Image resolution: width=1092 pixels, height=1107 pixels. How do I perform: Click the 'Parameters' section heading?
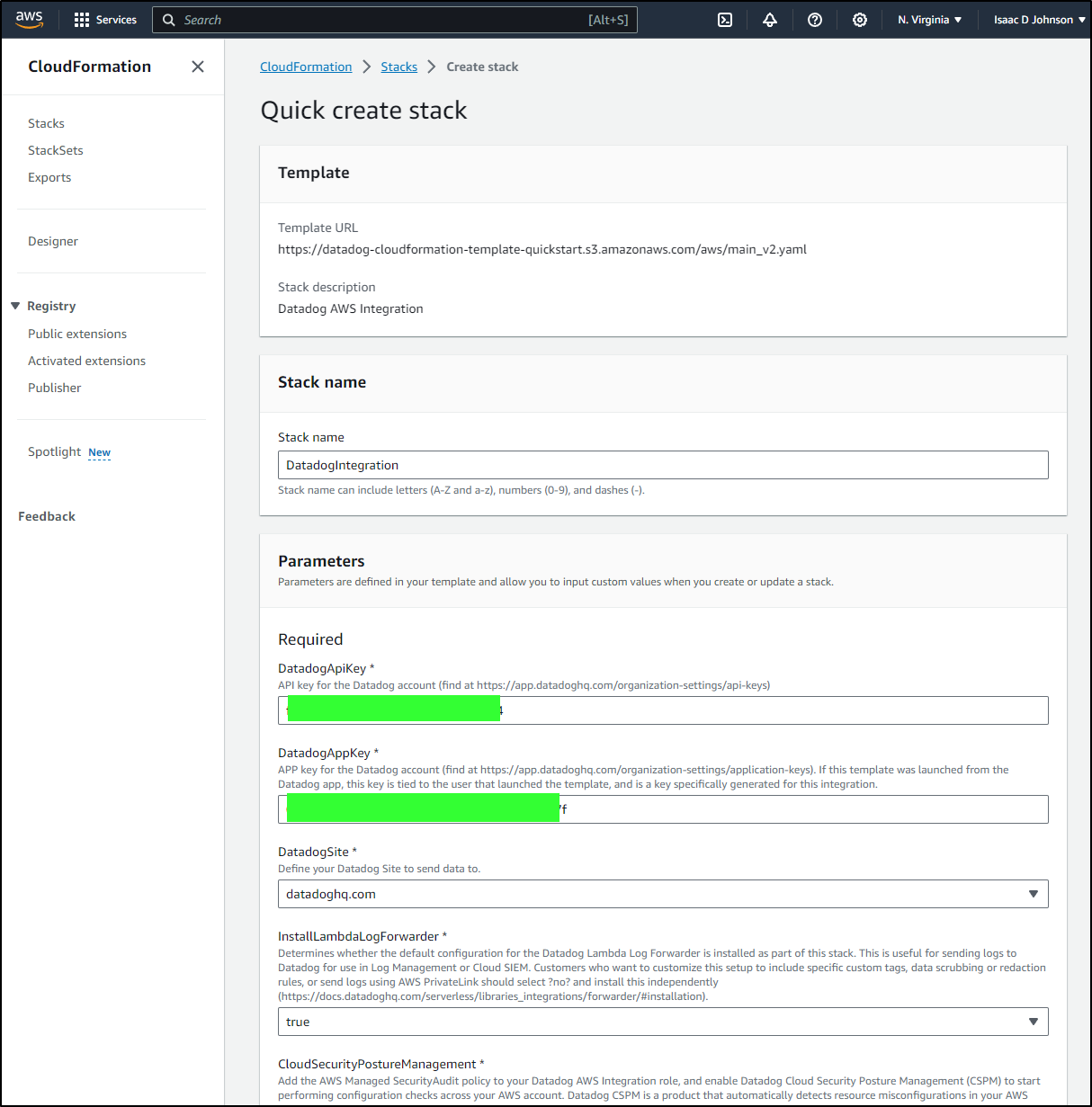(x=321, y=561)
